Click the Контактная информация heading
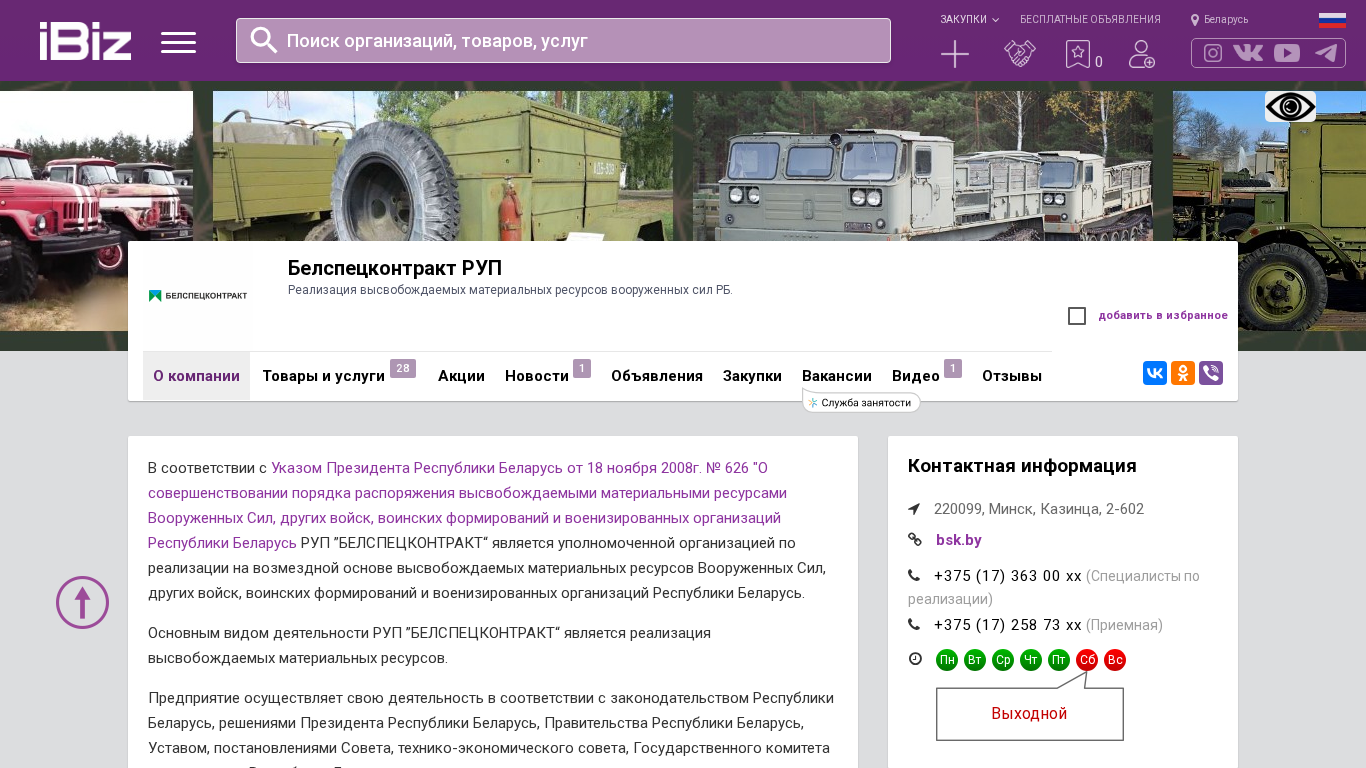The width and height of the screenshot is (1366, 768). [1022, 466]
